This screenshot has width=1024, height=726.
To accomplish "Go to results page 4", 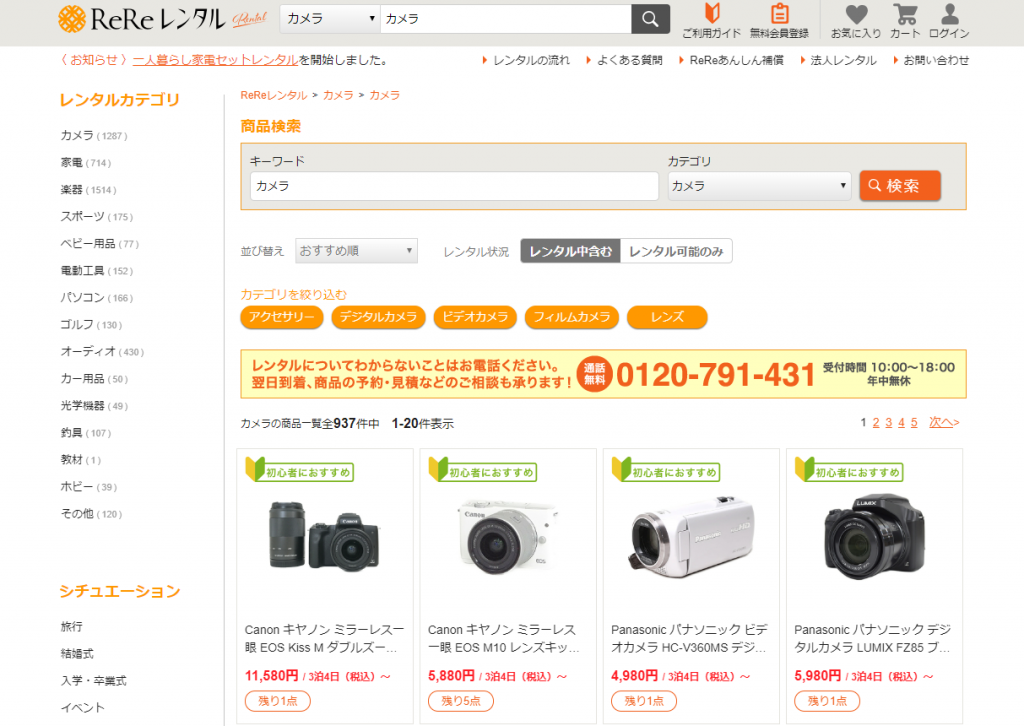I will pos(901,422).
